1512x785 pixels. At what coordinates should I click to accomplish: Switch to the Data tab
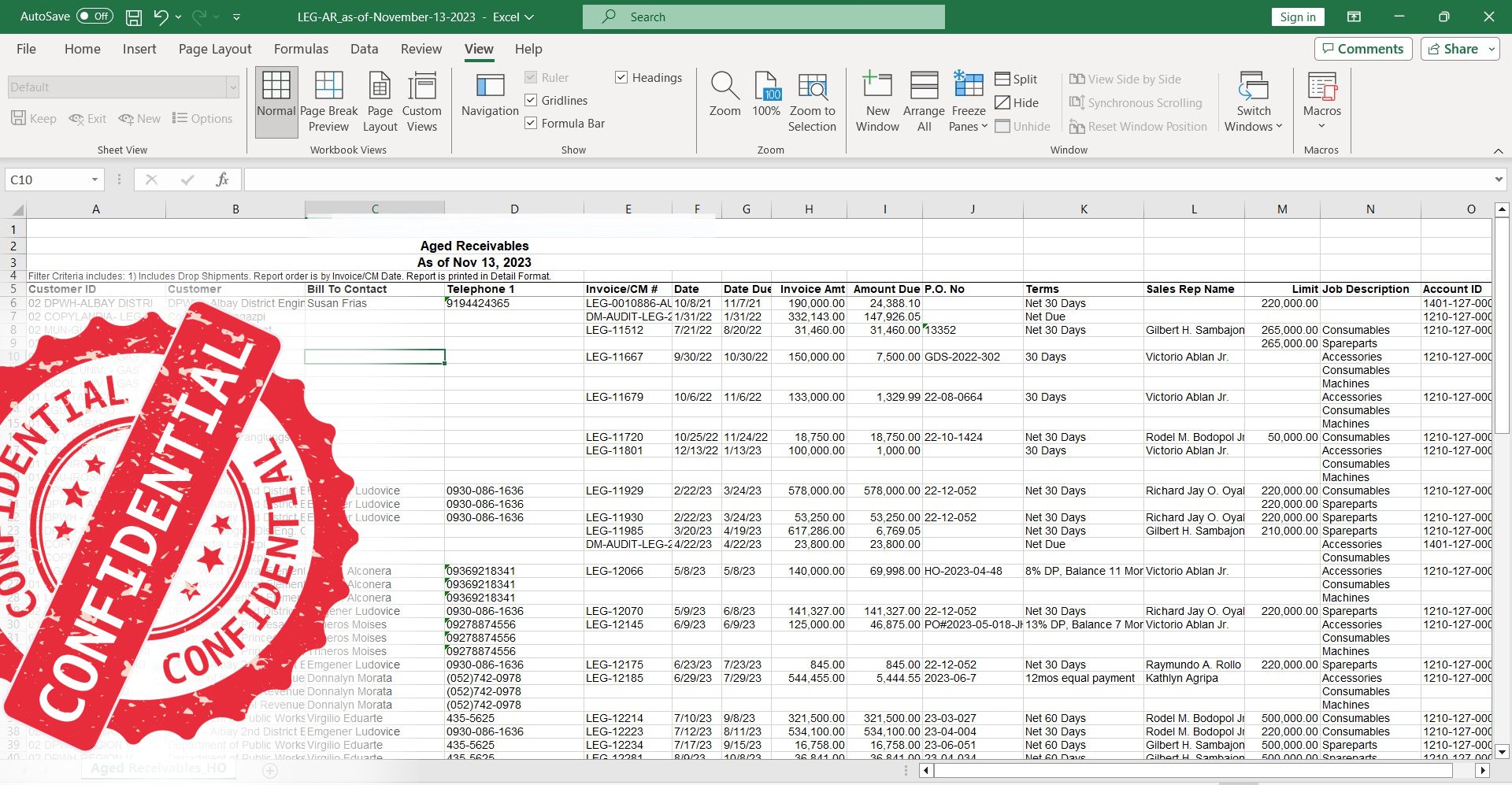(364, 49)
